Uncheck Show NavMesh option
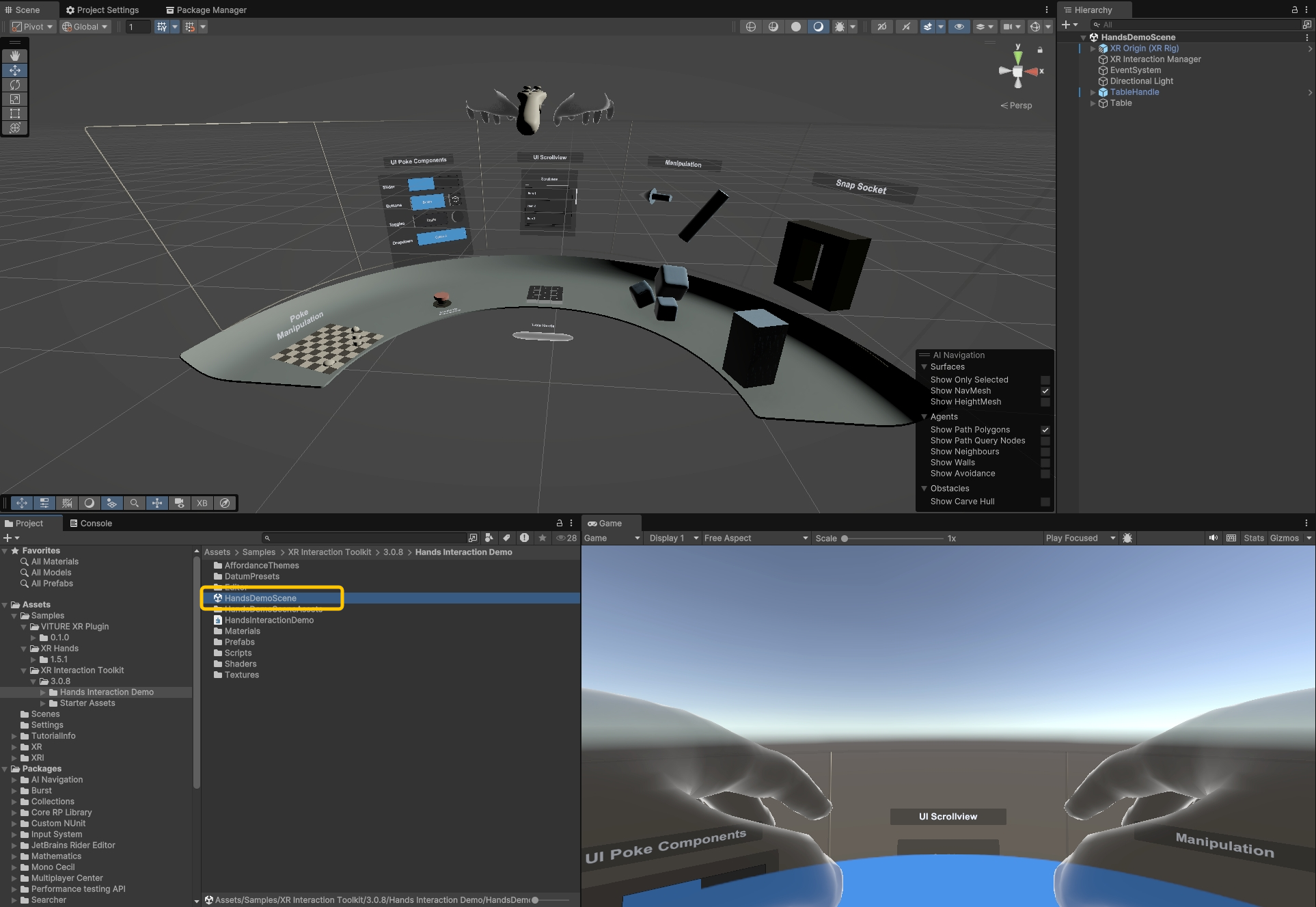The height and width of the screenshot is (907, 1316). click(x=1045, y=391)
